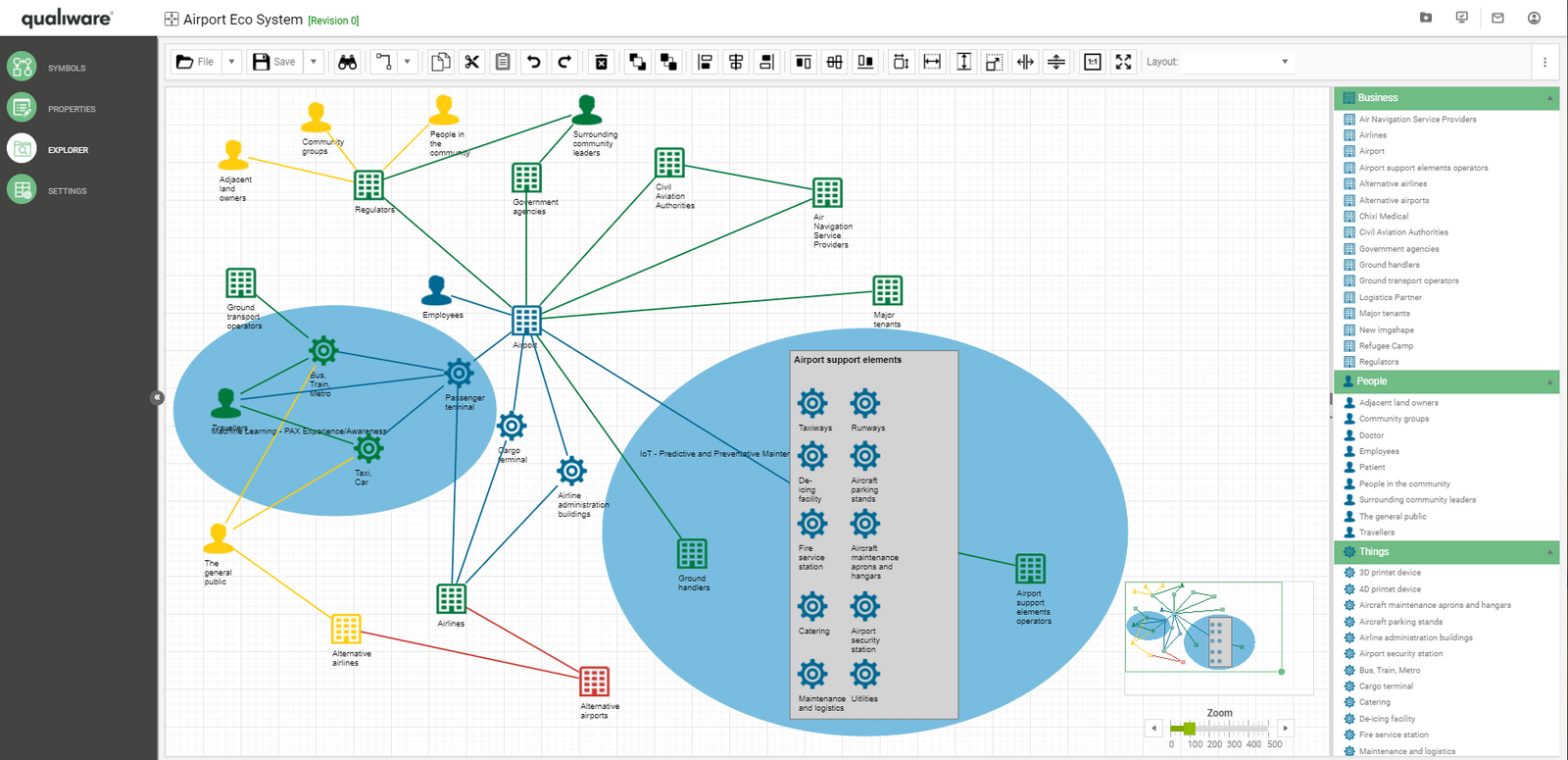
Task: Open the Settings sidebar tab
Action: [x=67, y=191]
